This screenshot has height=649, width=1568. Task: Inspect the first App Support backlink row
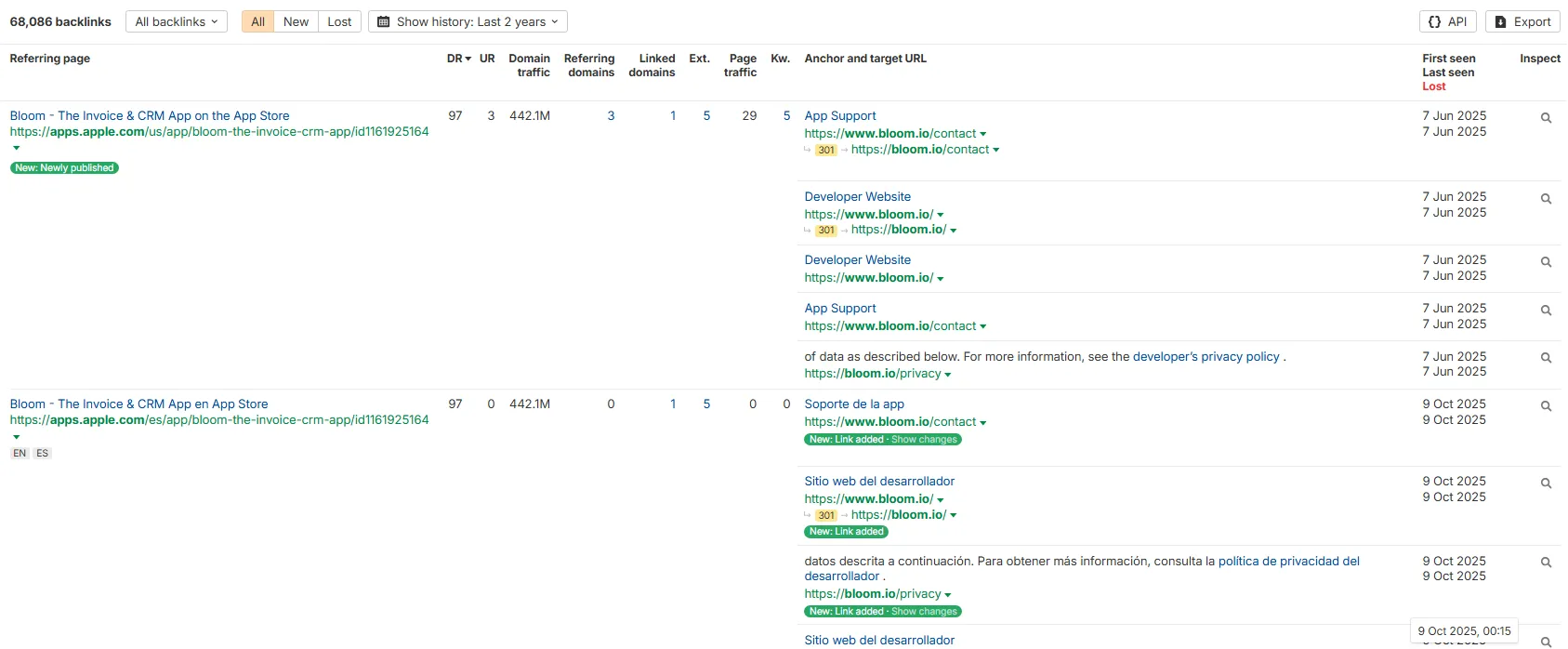pos(1546,118)
